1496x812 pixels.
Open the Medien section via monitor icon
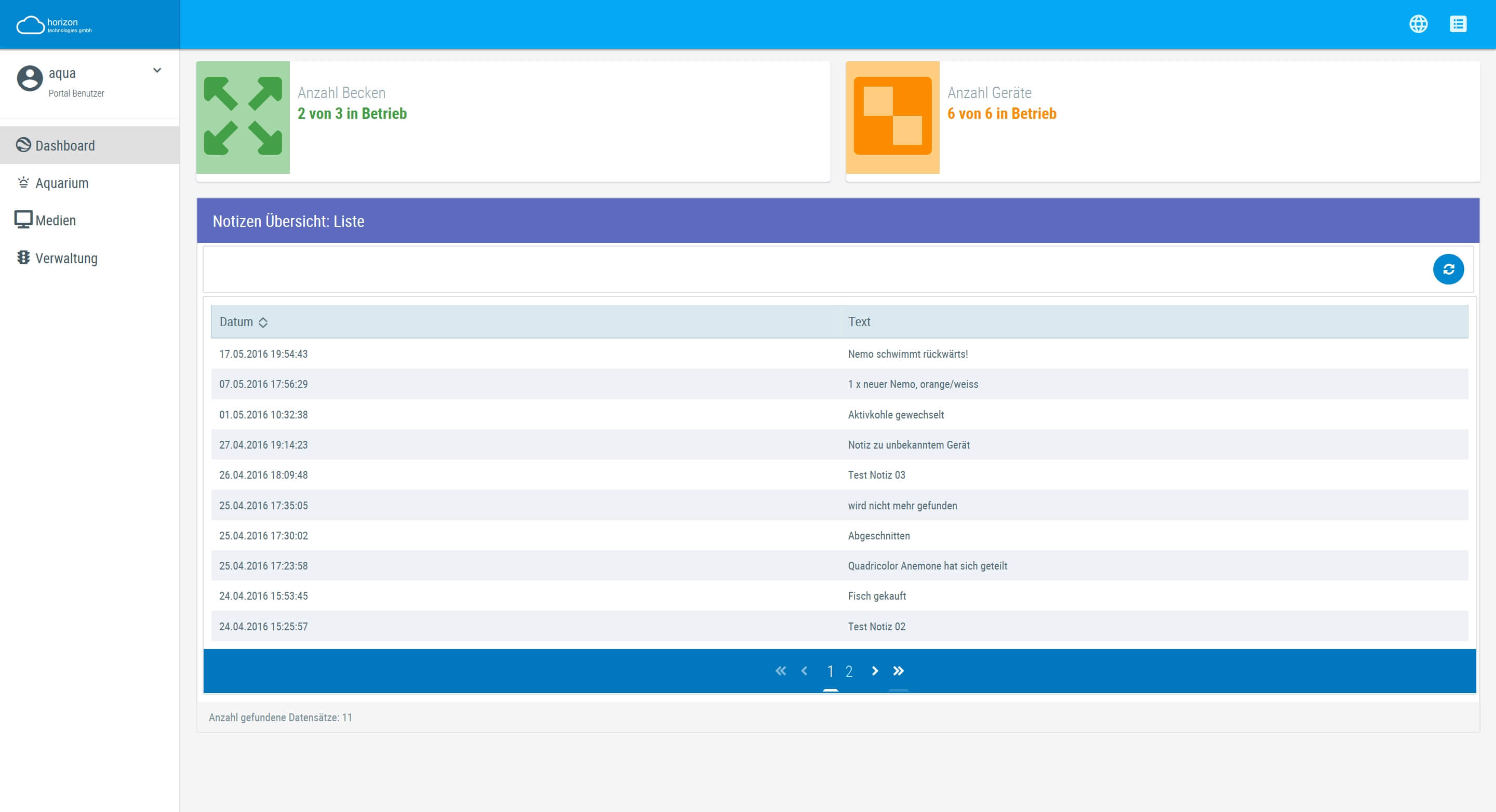[23, 220]
